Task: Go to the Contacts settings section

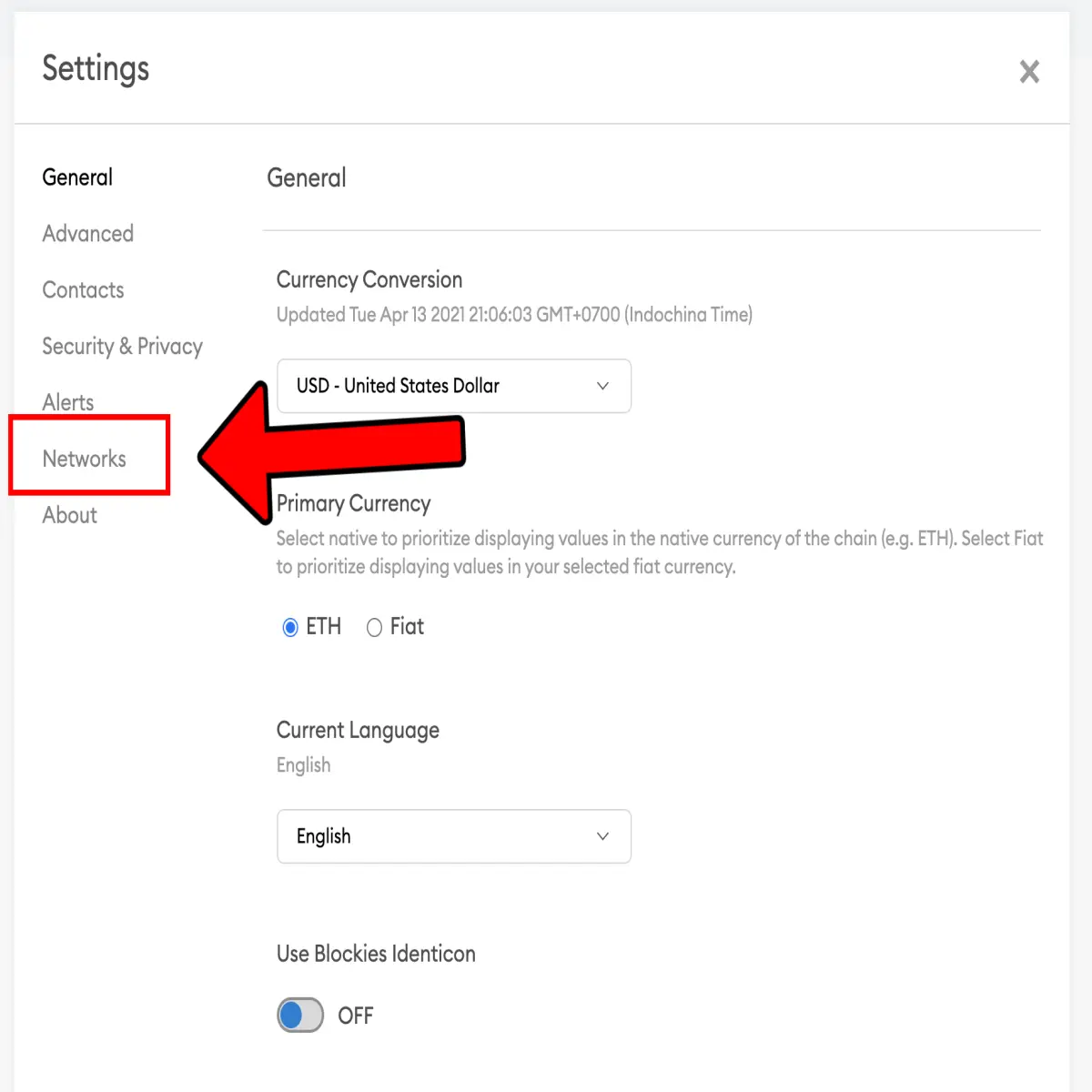Action: point(83,290)
